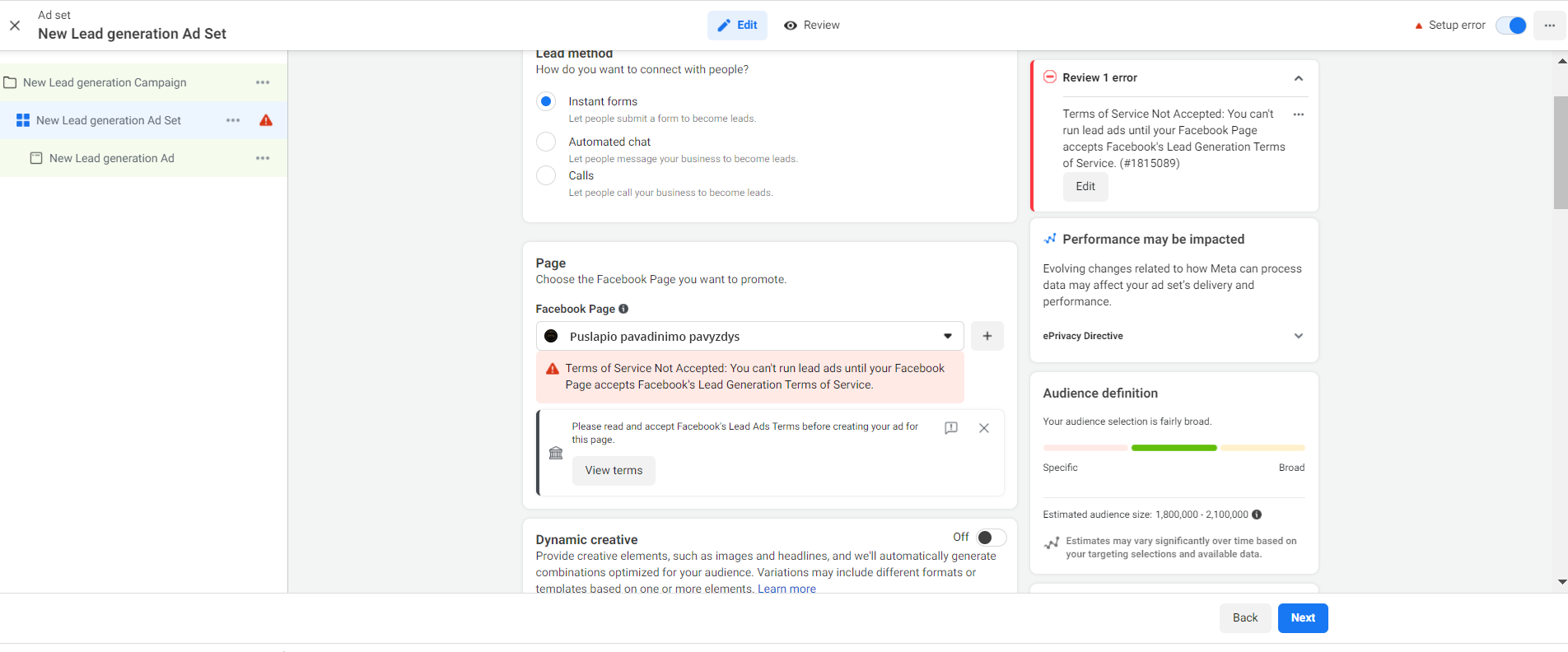
Task: Toggle the ad set on/off switch
Action: pos(1511,26)
